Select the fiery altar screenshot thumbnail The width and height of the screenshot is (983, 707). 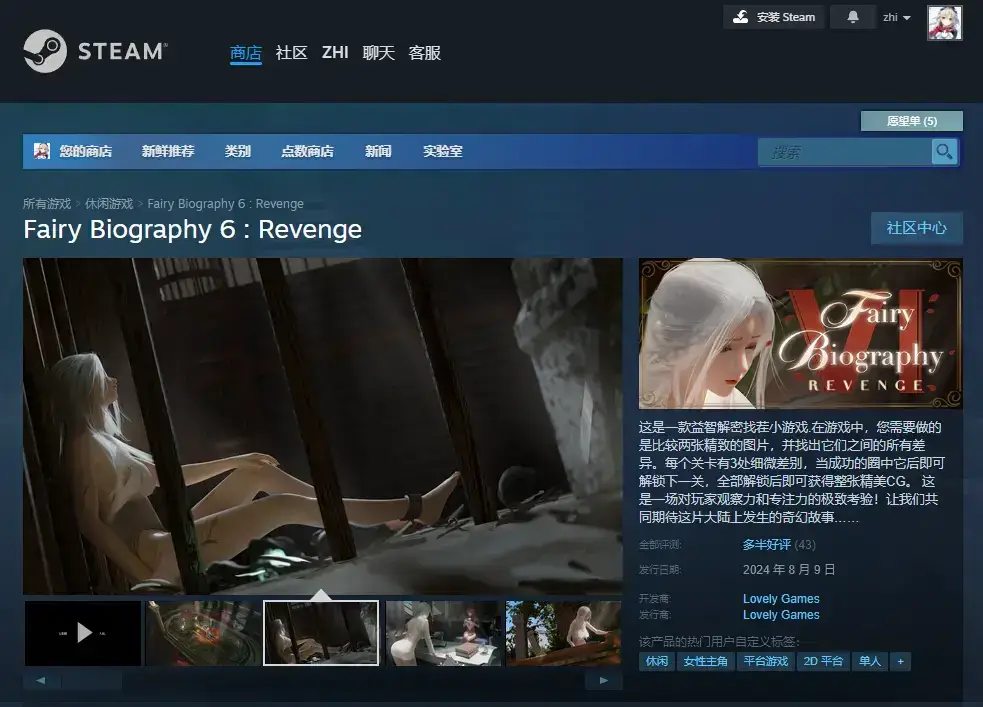coord(203,633)
